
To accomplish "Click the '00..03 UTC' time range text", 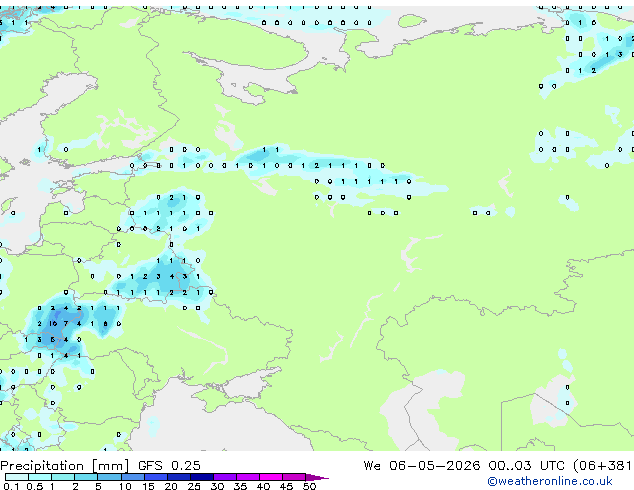I will point(526,466).
